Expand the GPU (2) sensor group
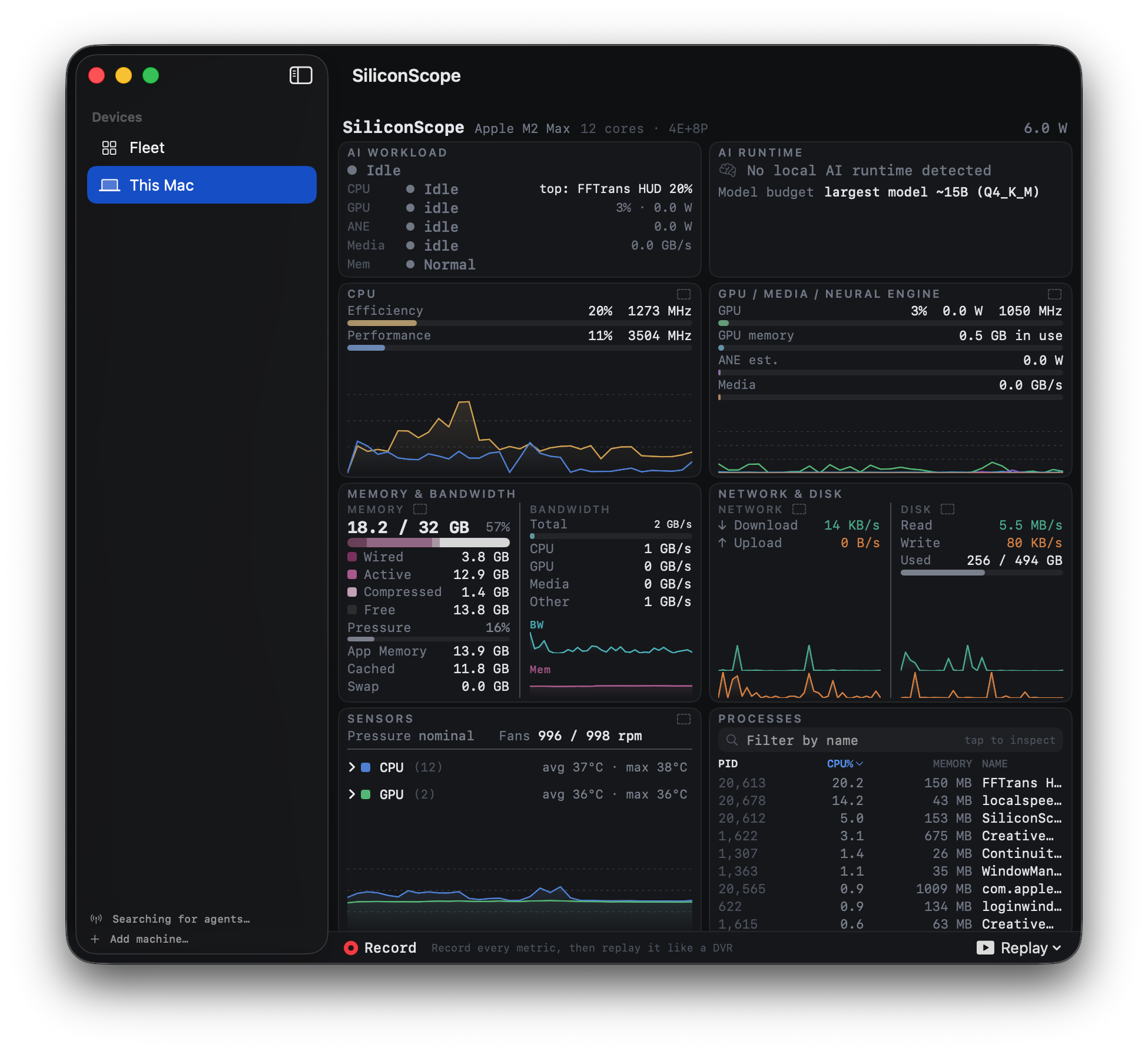 352,794
